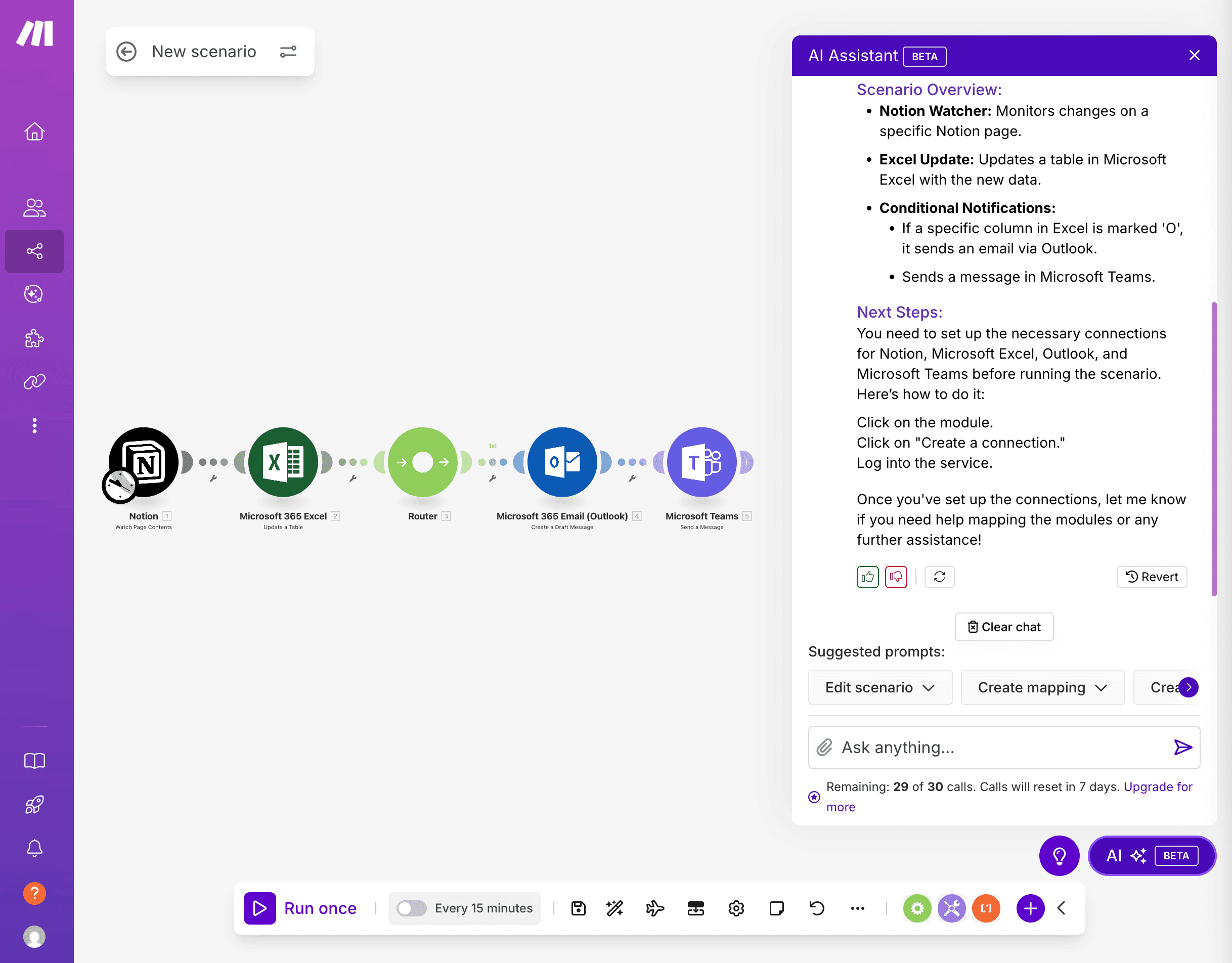Select the green Router module

click(x=422, y=462)
